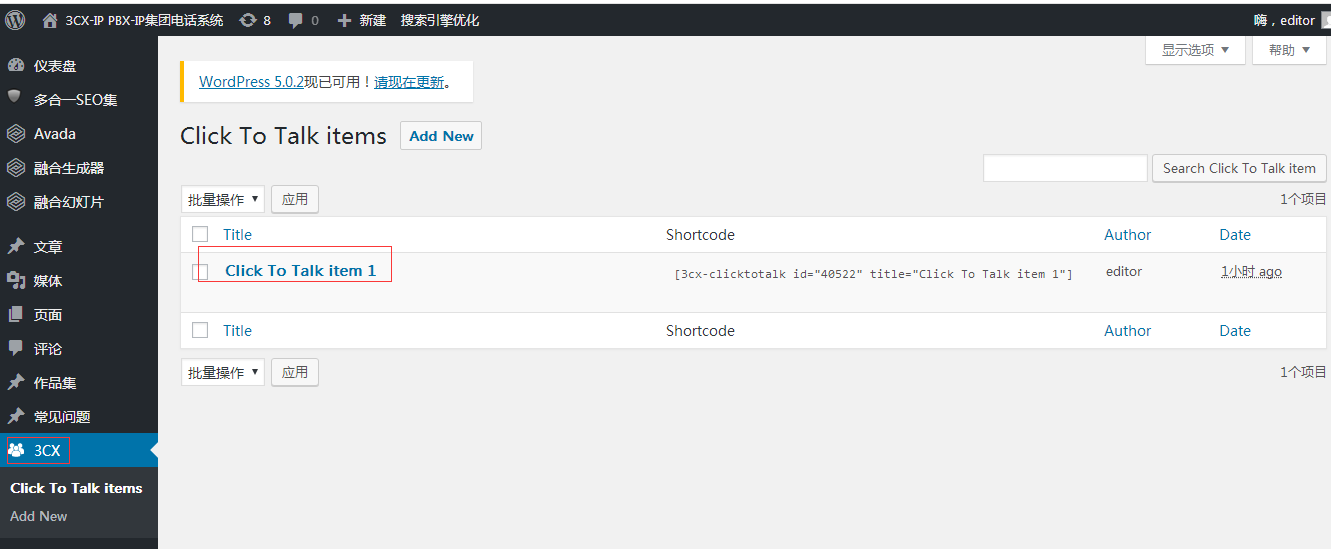
Task: Click the bottom 应用 apply button
Action: (x=295, y=372)
